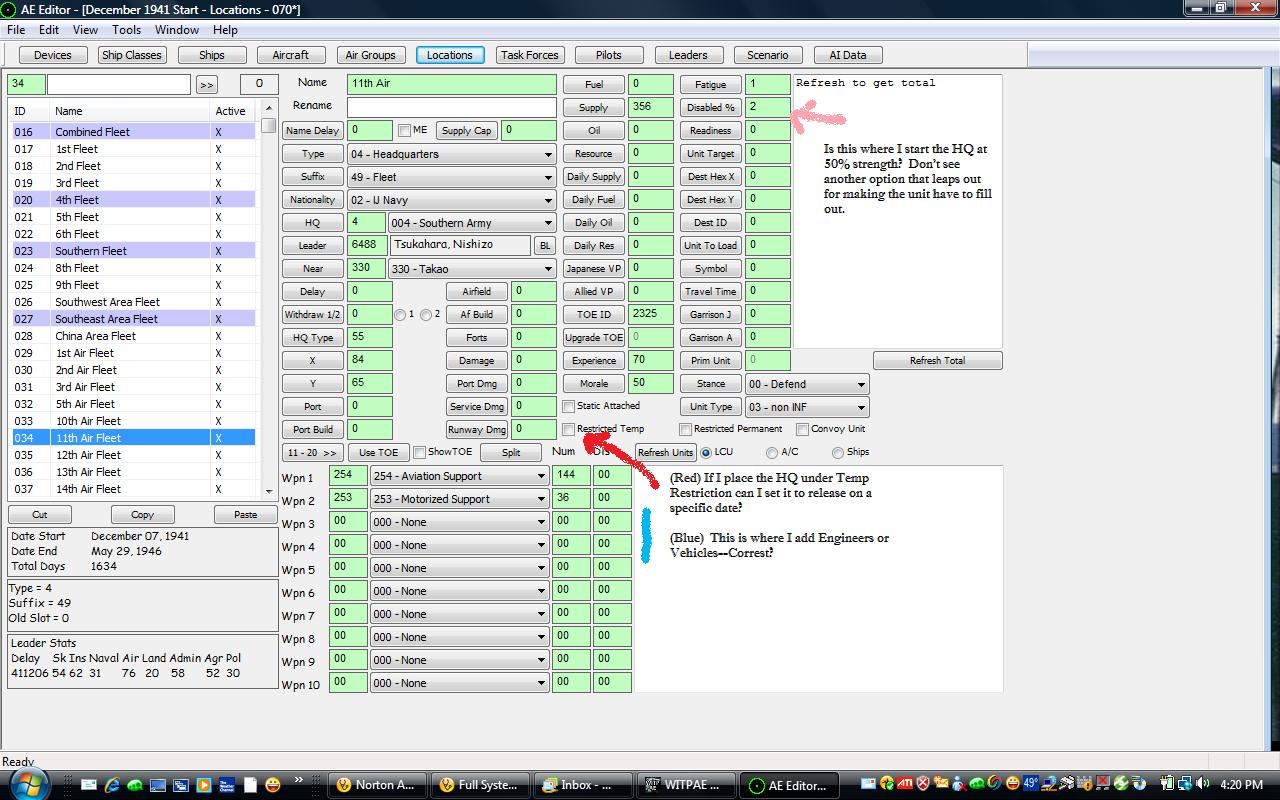Click the Rename input field
The image size is (1280, 800).
point(451,106)
